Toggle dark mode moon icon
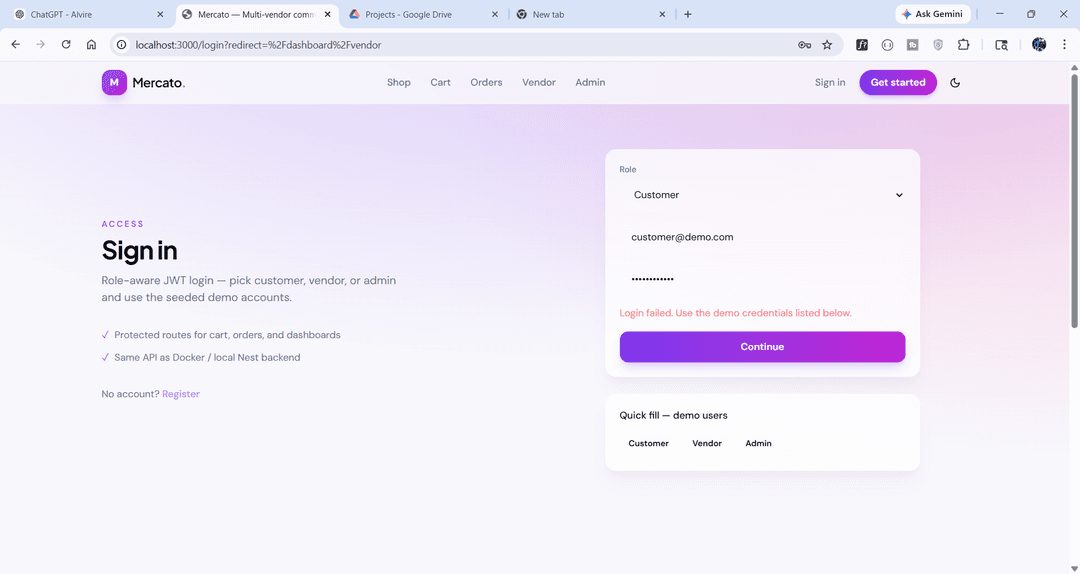This screenshot has height=574, width=1080. point(955,83)
